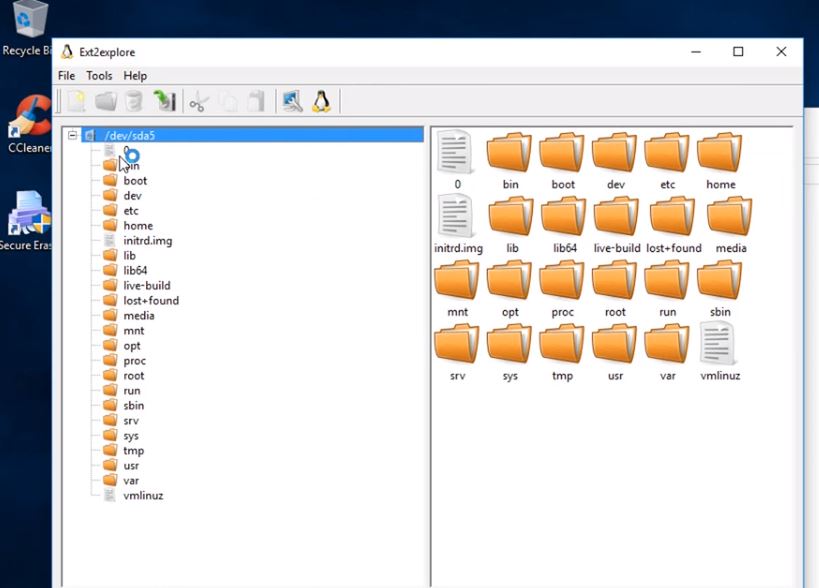Select dev in the left tree
Screen dimensions: 819x588
[x=132, y=196]
